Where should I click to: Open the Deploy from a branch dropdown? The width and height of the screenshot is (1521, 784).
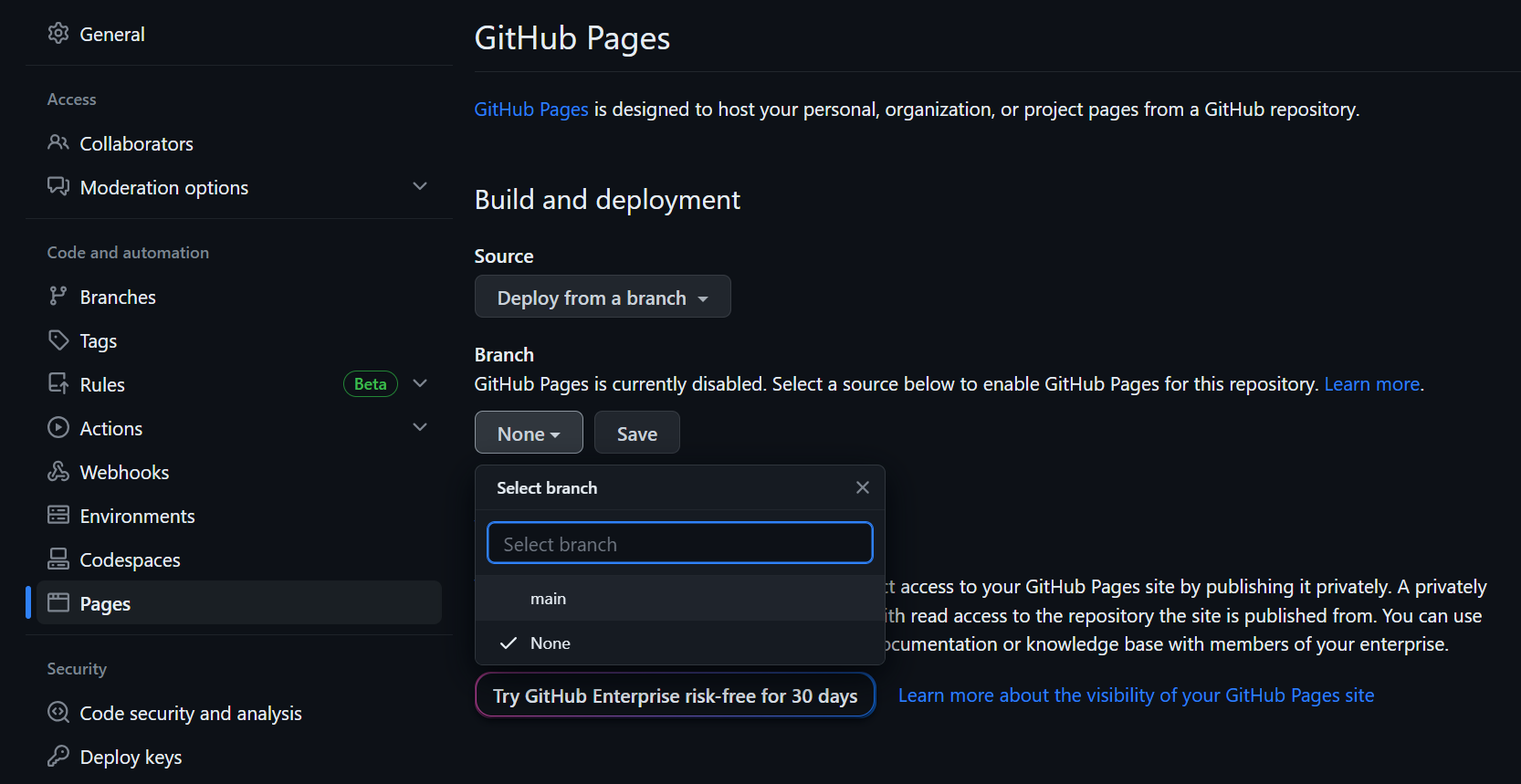click(x=603, y=297)
